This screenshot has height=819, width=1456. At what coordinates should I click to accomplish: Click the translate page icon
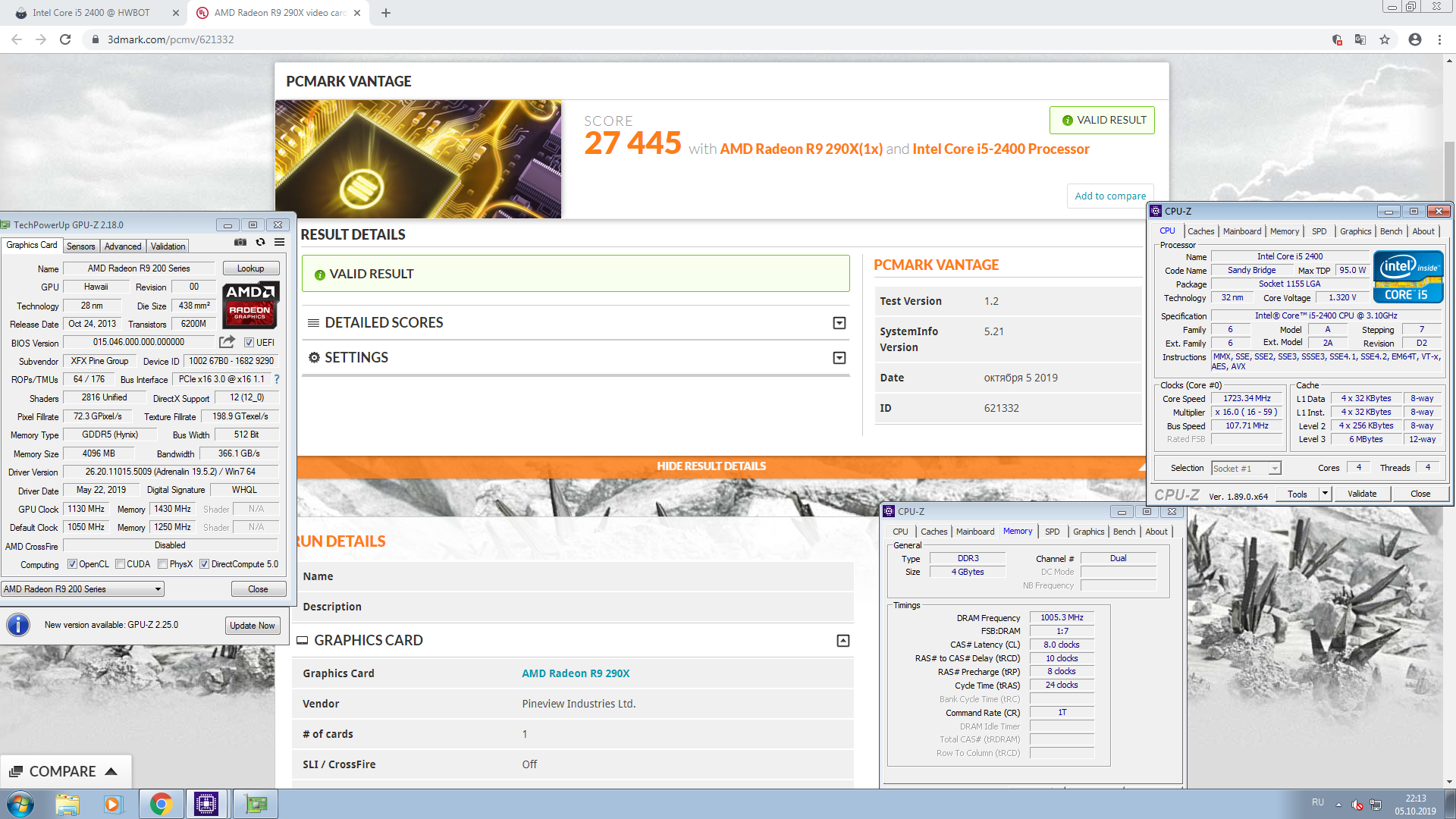click(1360, 39)
